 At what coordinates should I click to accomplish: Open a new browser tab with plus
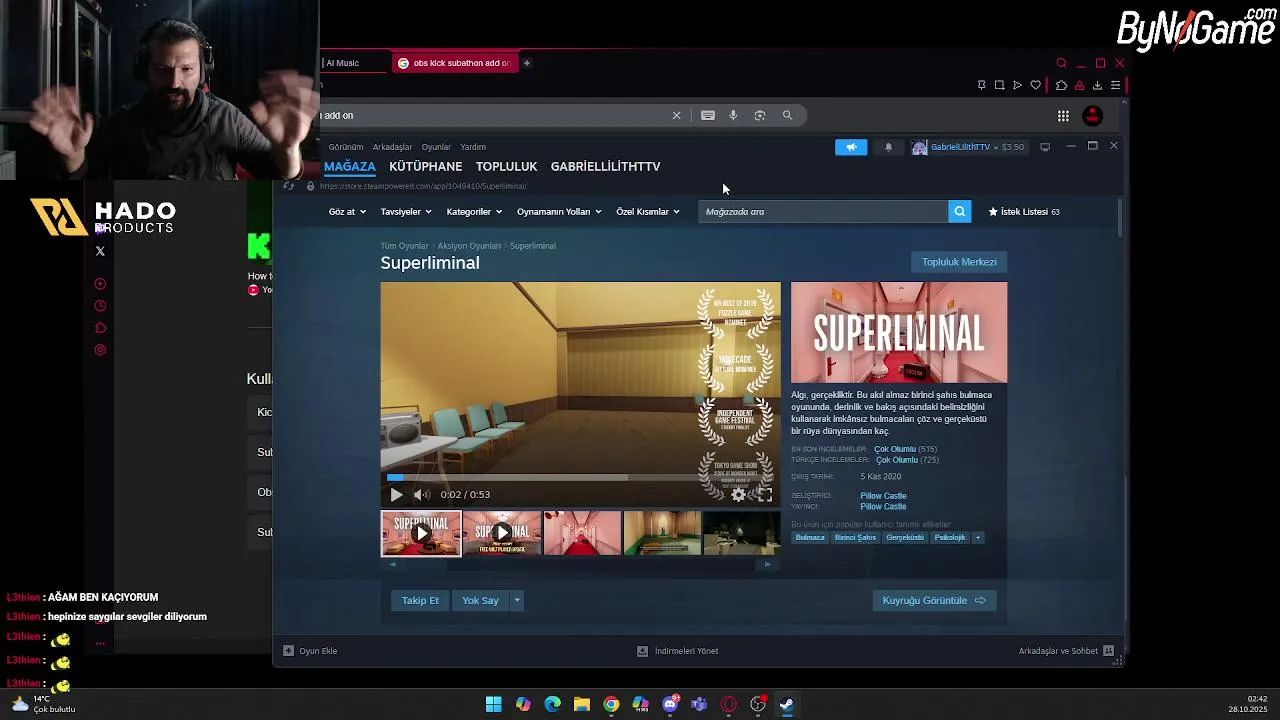(526, 63)
